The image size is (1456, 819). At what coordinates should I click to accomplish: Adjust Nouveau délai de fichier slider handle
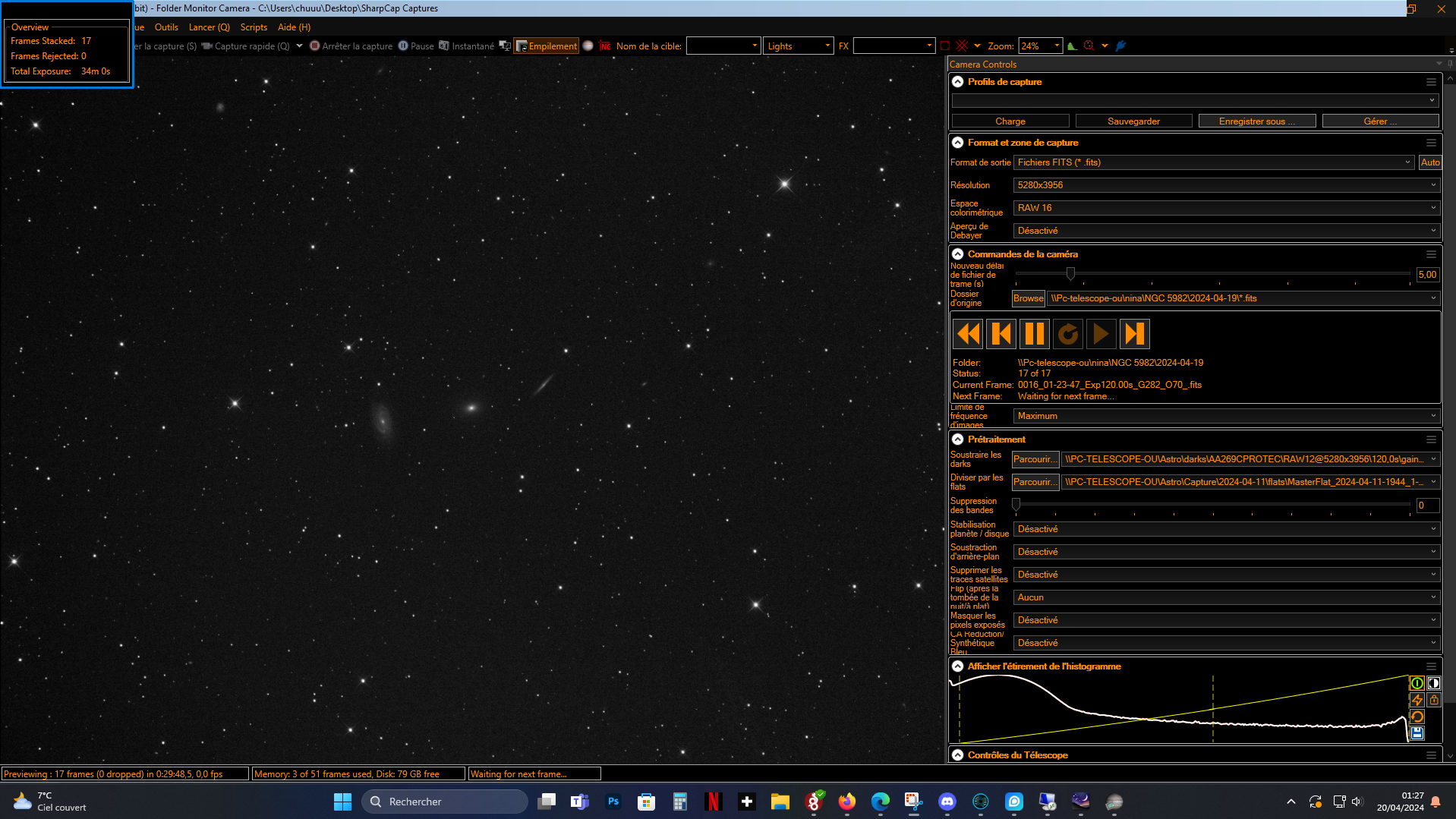pos(1070,273)
